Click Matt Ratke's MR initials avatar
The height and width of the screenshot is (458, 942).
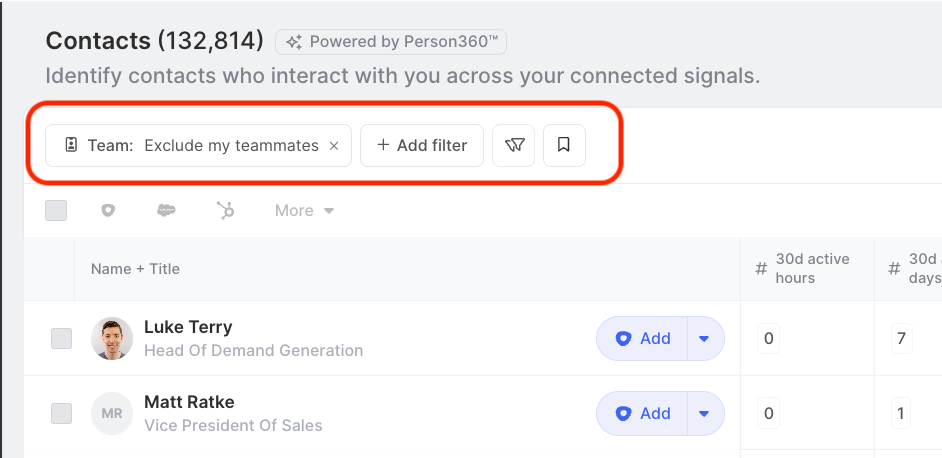click(x=112, y=414)
